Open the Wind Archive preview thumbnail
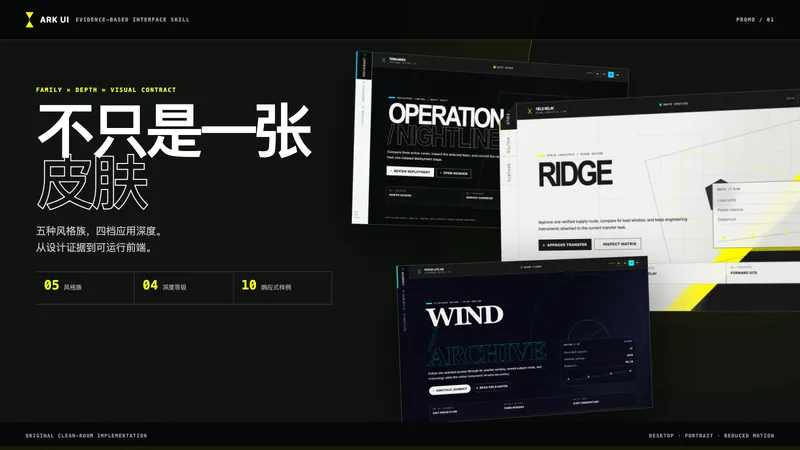This screenshot has height=450, width=800. point(524,340)
